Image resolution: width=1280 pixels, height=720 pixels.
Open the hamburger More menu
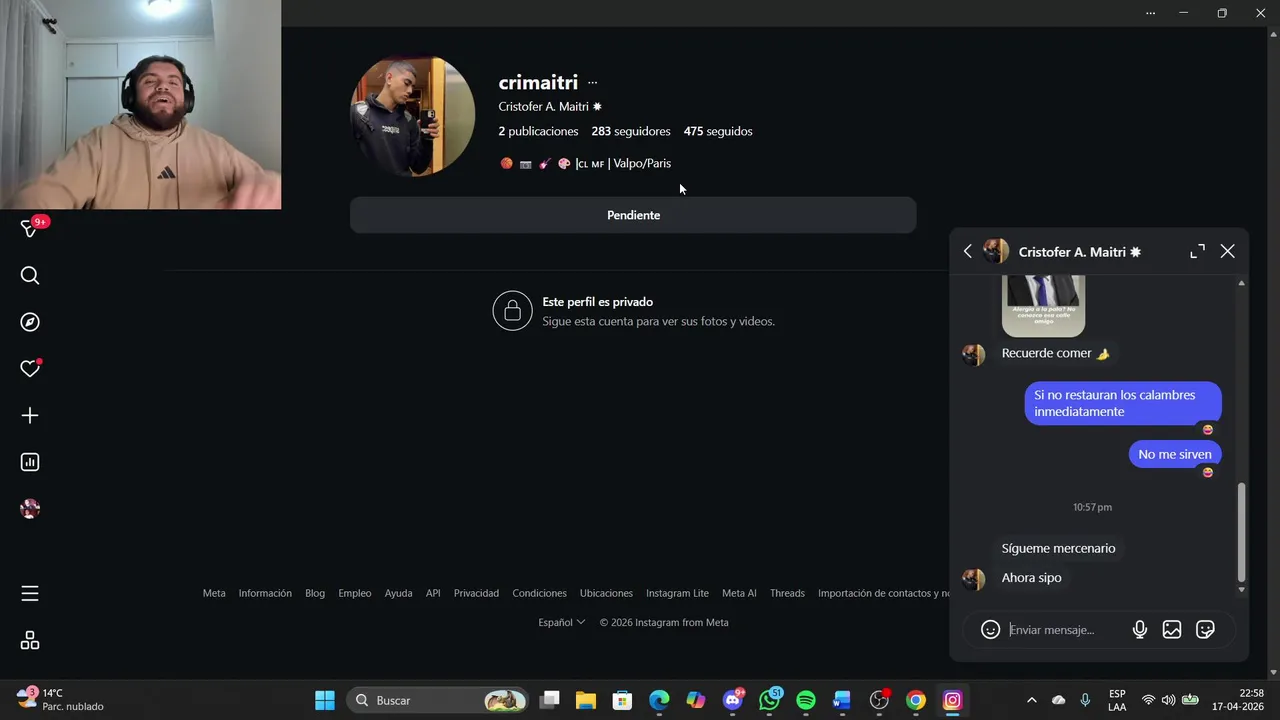[x=30, y=594]
